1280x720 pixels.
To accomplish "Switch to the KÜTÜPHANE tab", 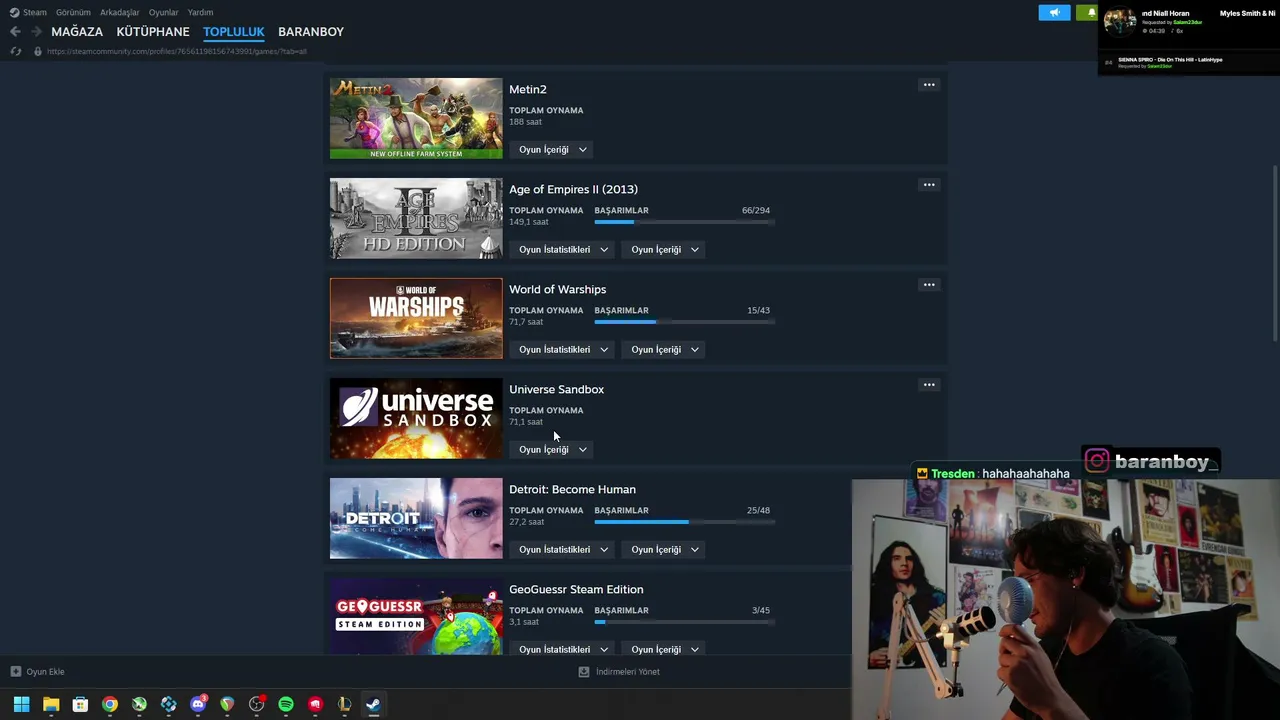I will [153, 32].
